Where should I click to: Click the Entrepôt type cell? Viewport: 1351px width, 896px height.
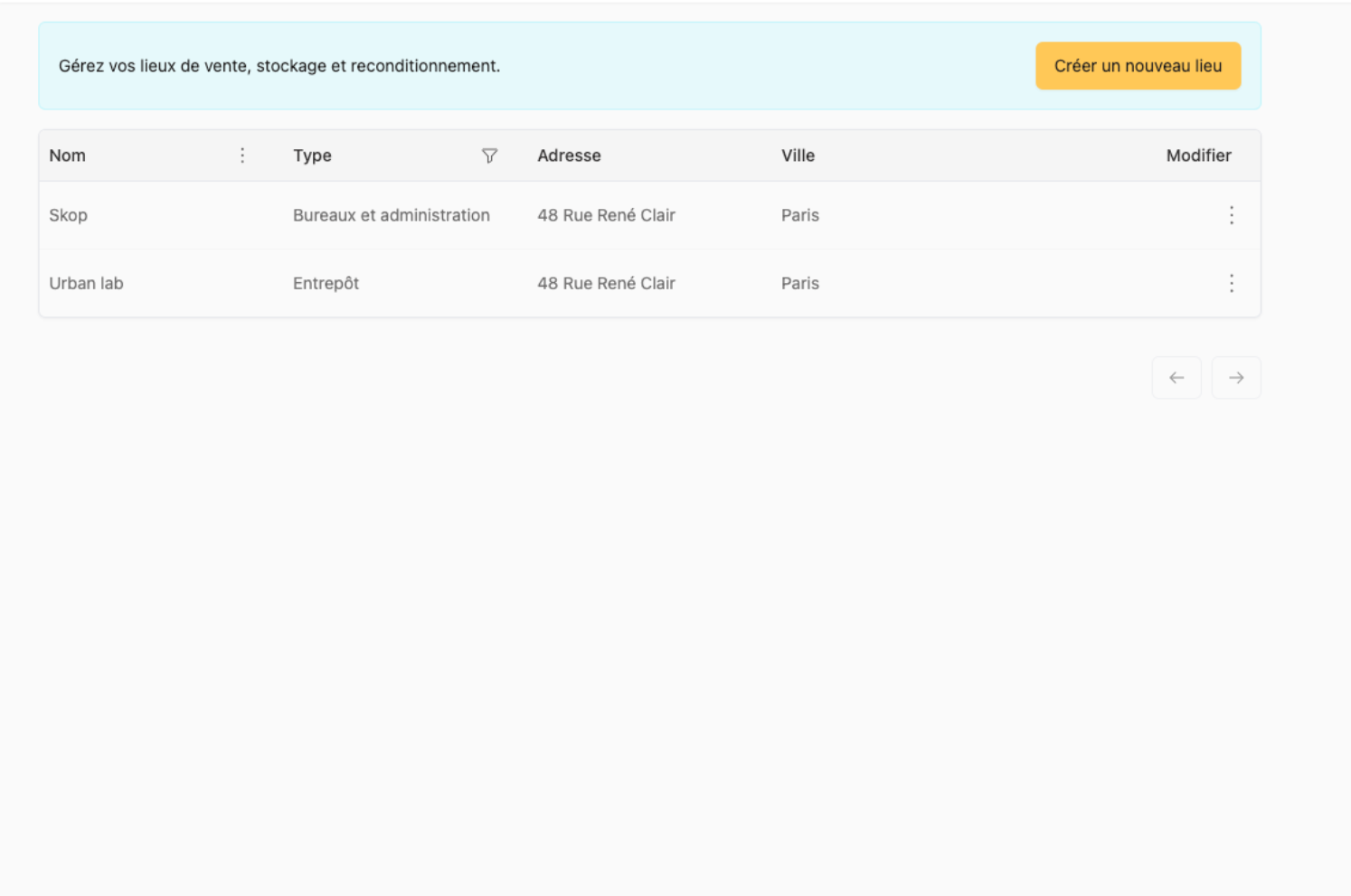(x=326, y=283)
